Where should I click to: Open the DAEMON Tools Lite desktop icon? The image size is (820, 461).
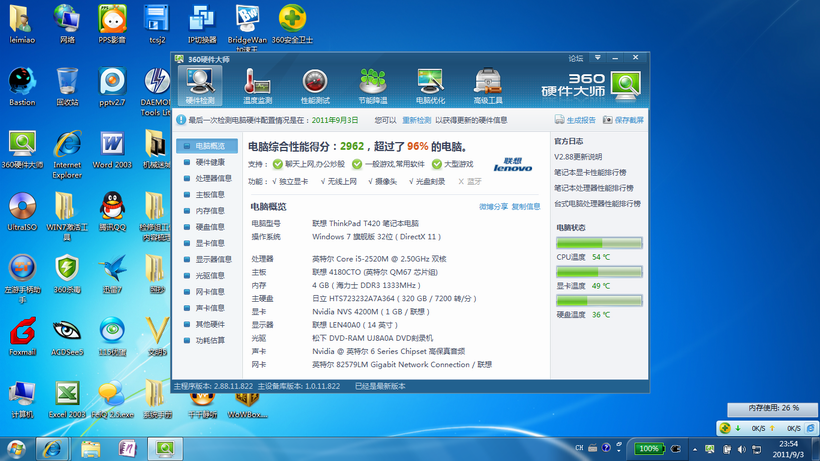(156, 92)
